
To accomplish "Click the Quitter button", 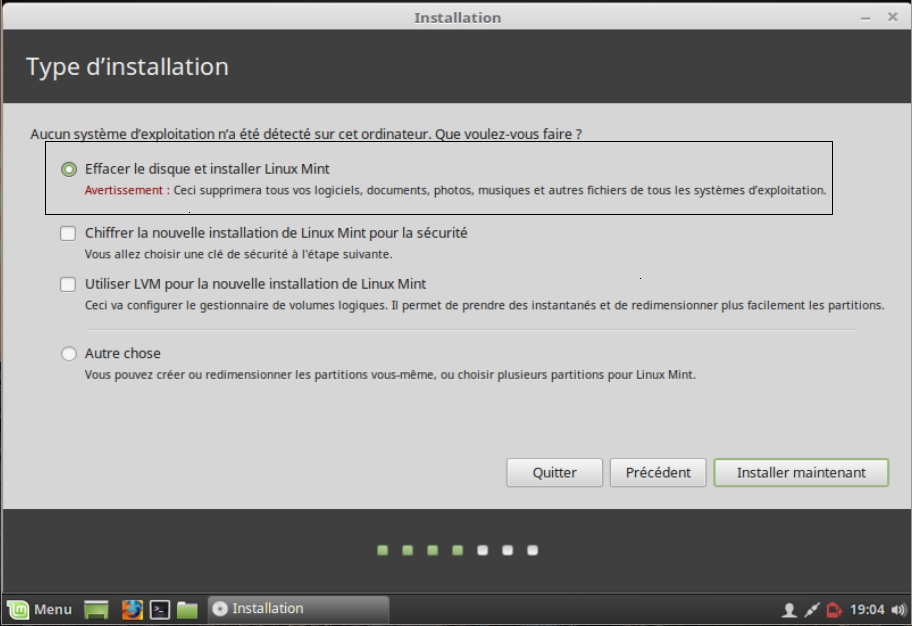I will [554, 472].
